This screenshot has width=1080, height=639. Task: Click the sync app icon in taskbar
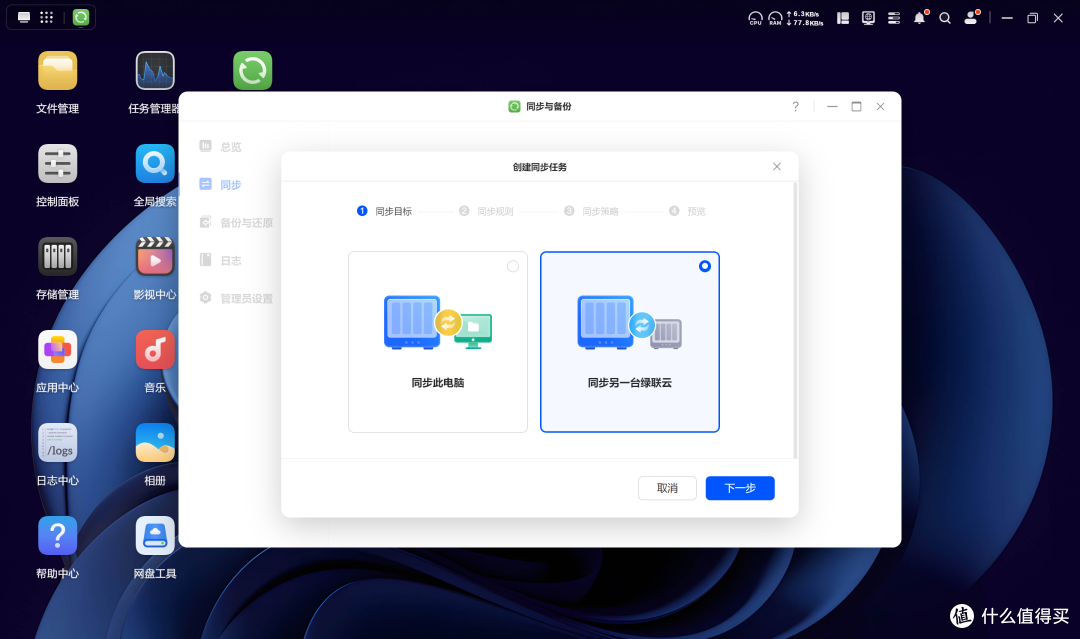tap(81, 17)
